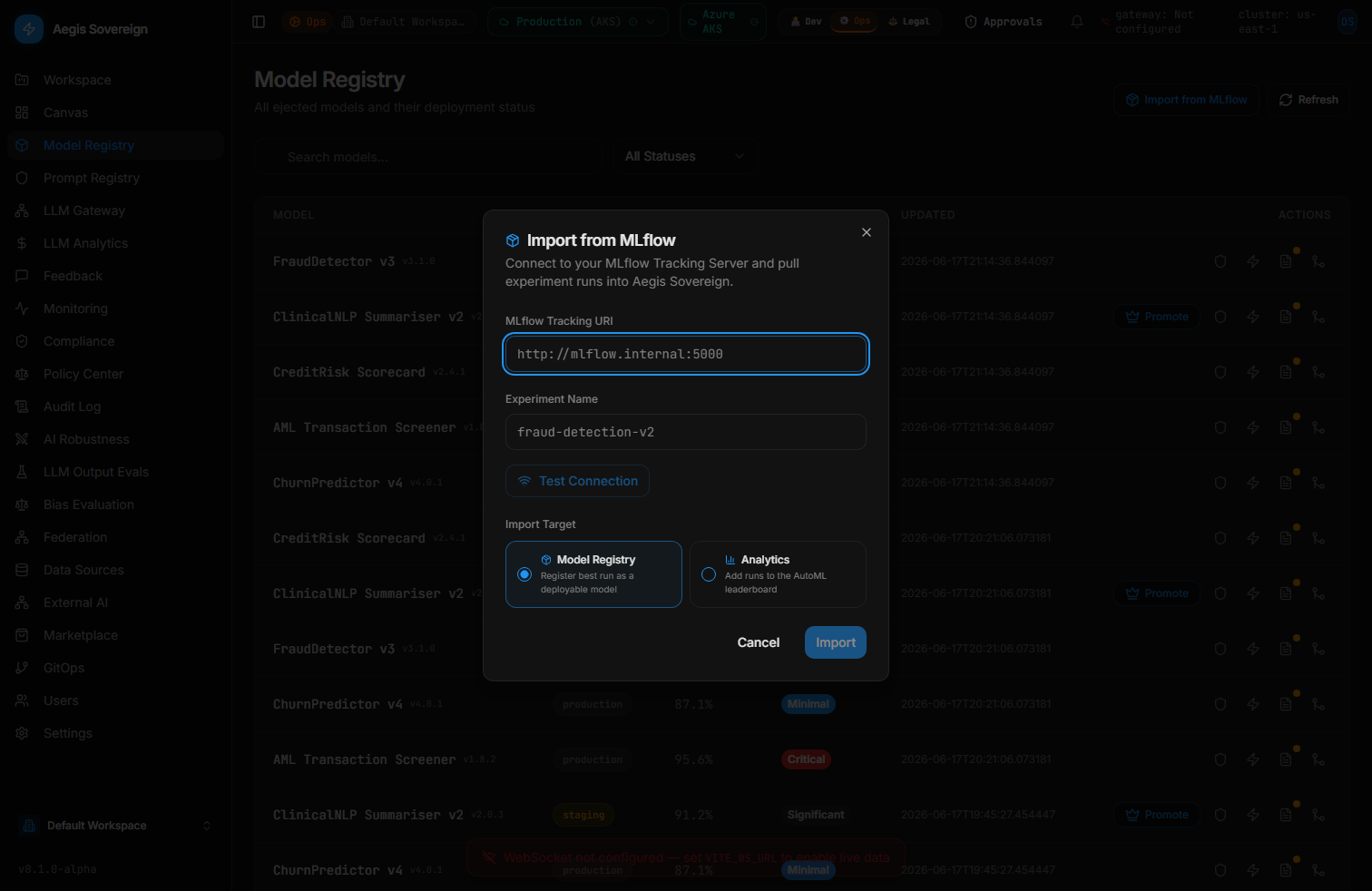Image resolution: width=1372 pixels, height=891 pixels.
Task: Click lightning icon in ClinicalNLP Summariser staging row
Action: 1253,815
